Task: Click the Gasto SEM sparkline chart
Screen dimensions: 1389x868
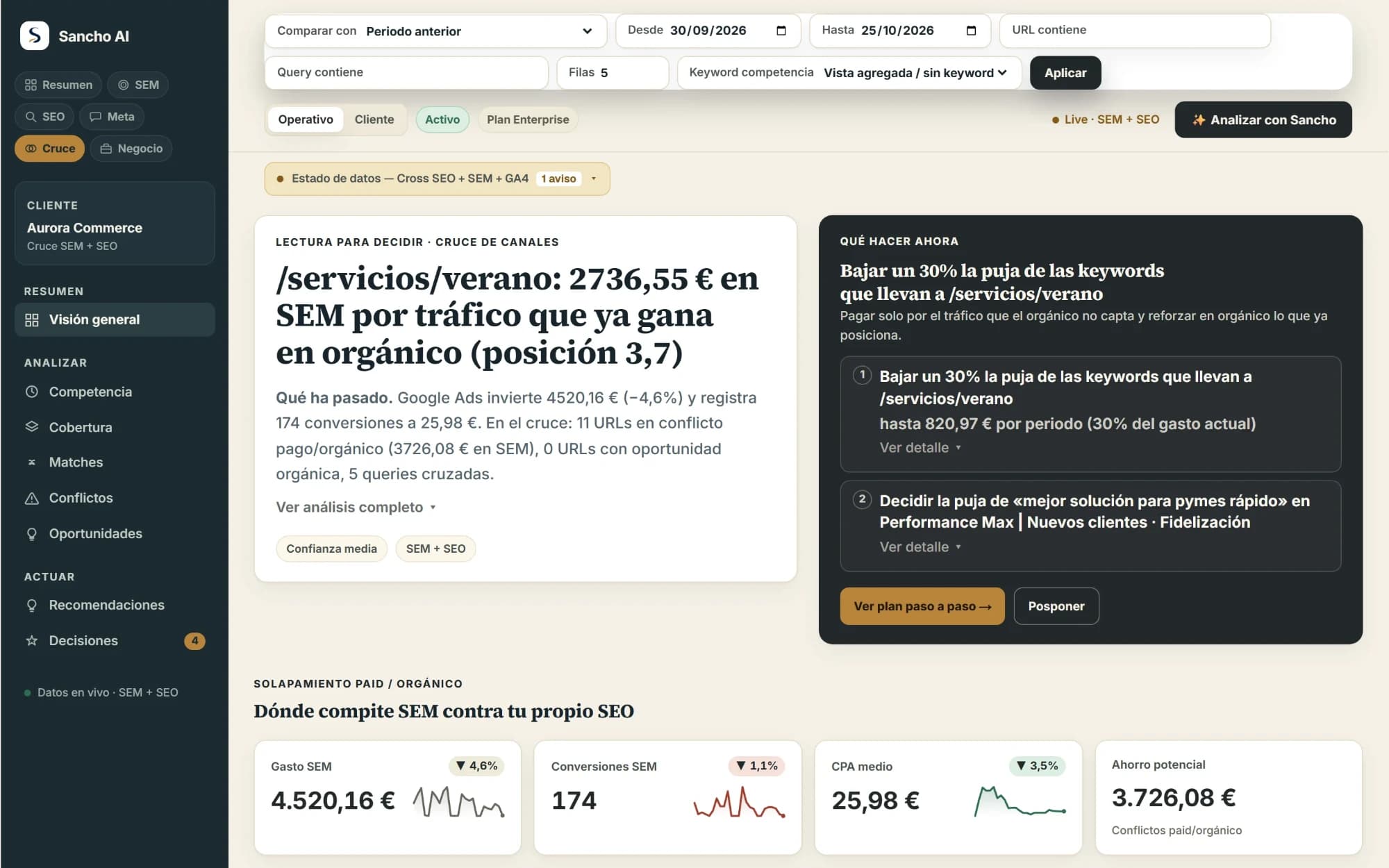Action: tap(458, 801)
